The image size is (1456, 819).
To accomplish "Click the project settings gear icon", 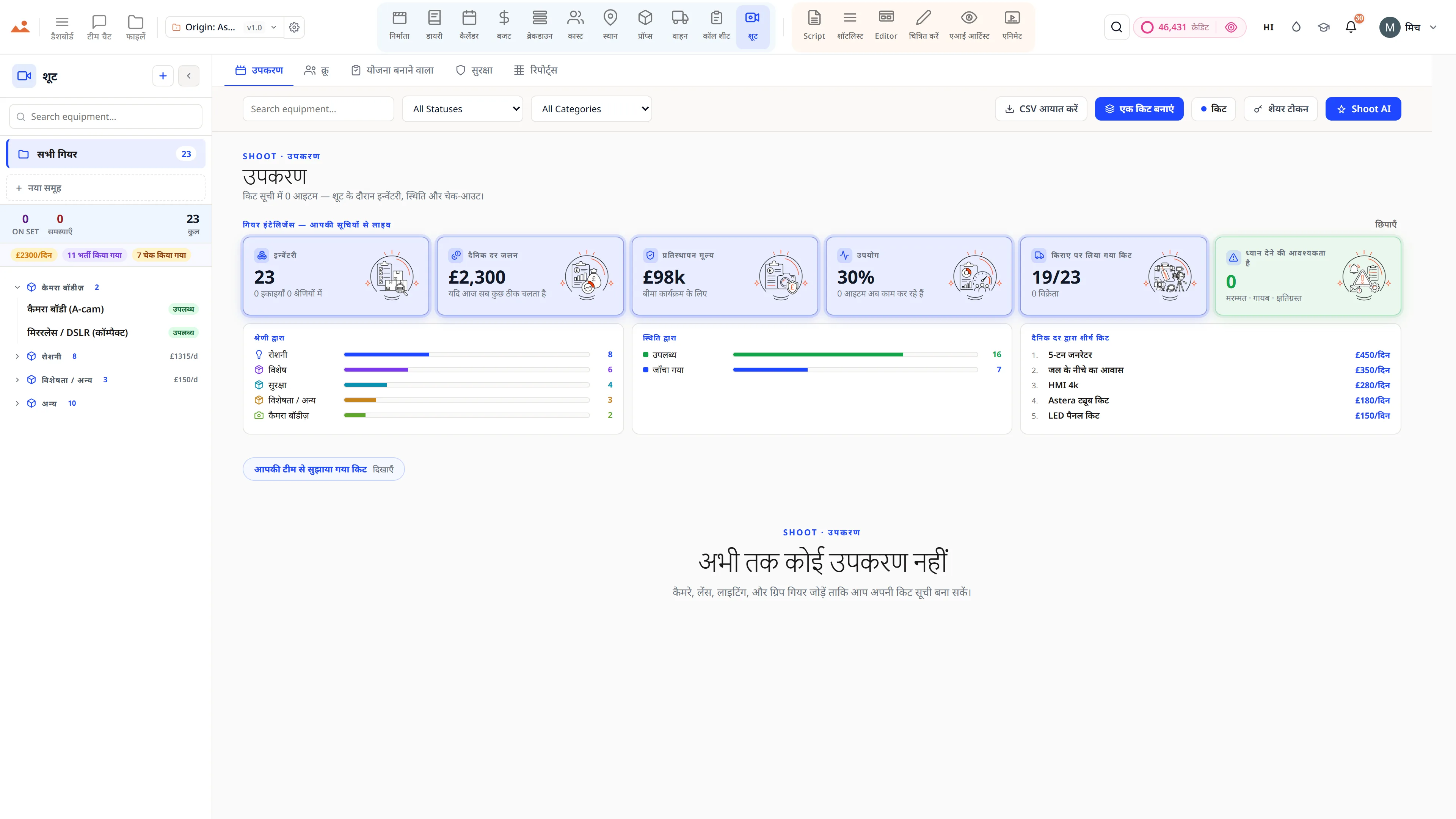I will (x=294, y=27).
